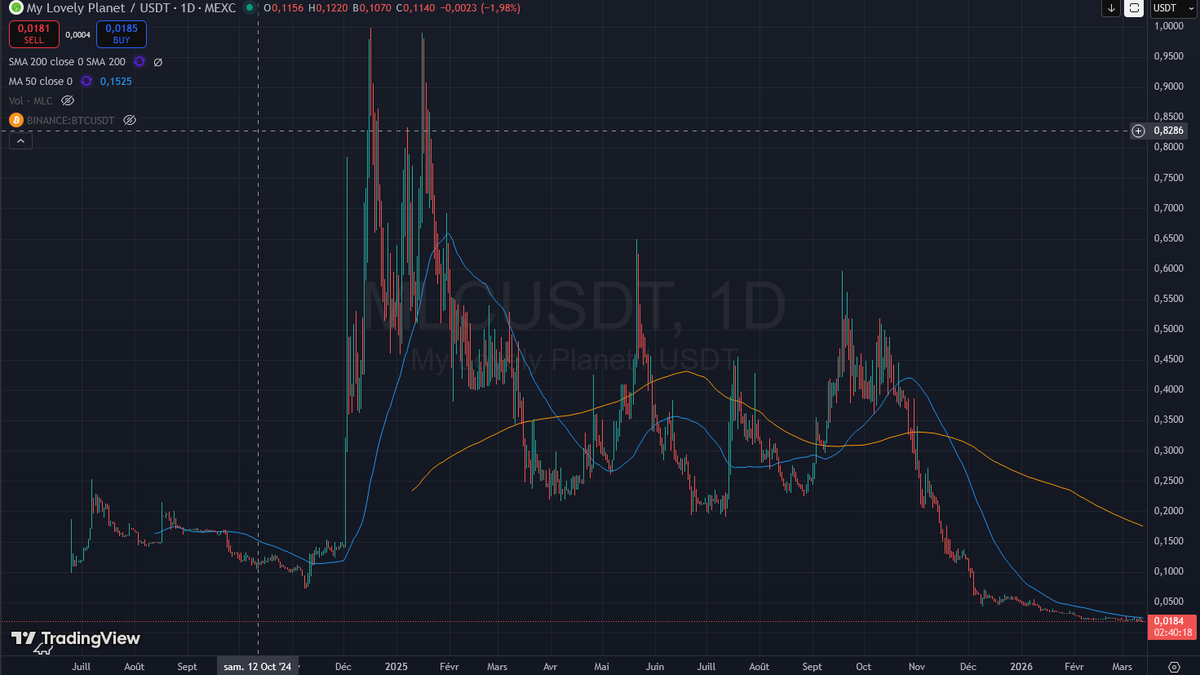Click the Mars label at time axis end
1200x675 pixels.
click(1122, 665)
